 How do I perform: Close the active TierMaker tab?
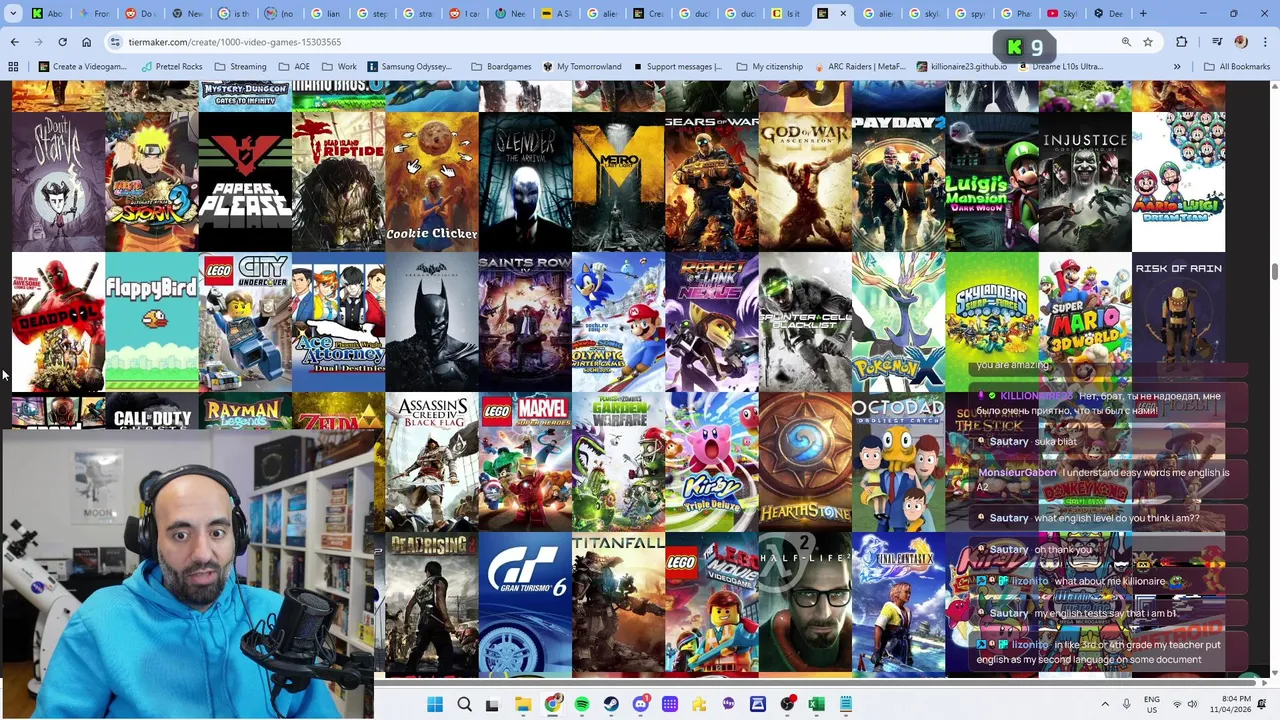pos(843,13)
